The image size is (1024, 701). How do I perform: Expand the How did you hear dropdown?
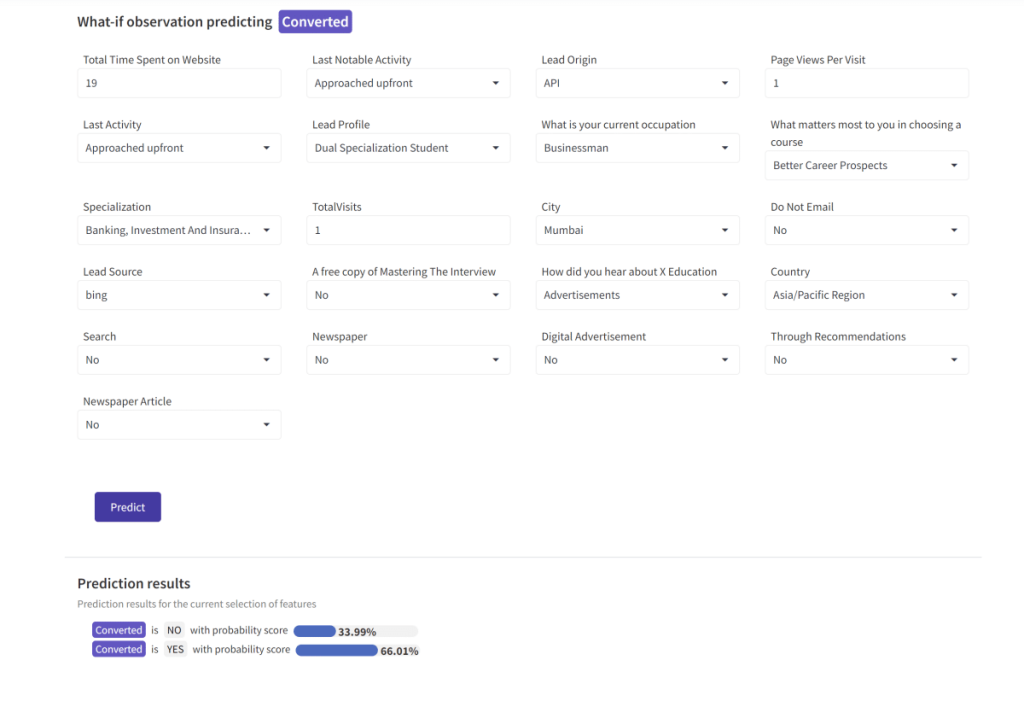(637, 295)
